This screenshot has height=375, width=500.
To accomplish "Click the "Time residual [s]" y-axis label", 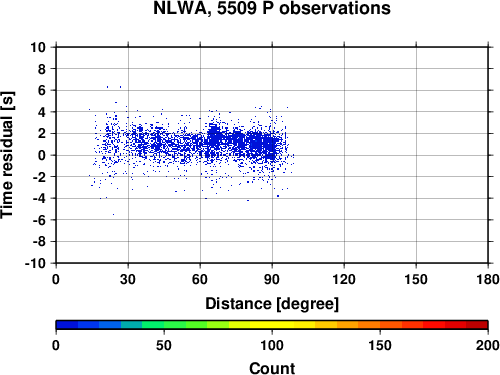I will click(7, 155).
